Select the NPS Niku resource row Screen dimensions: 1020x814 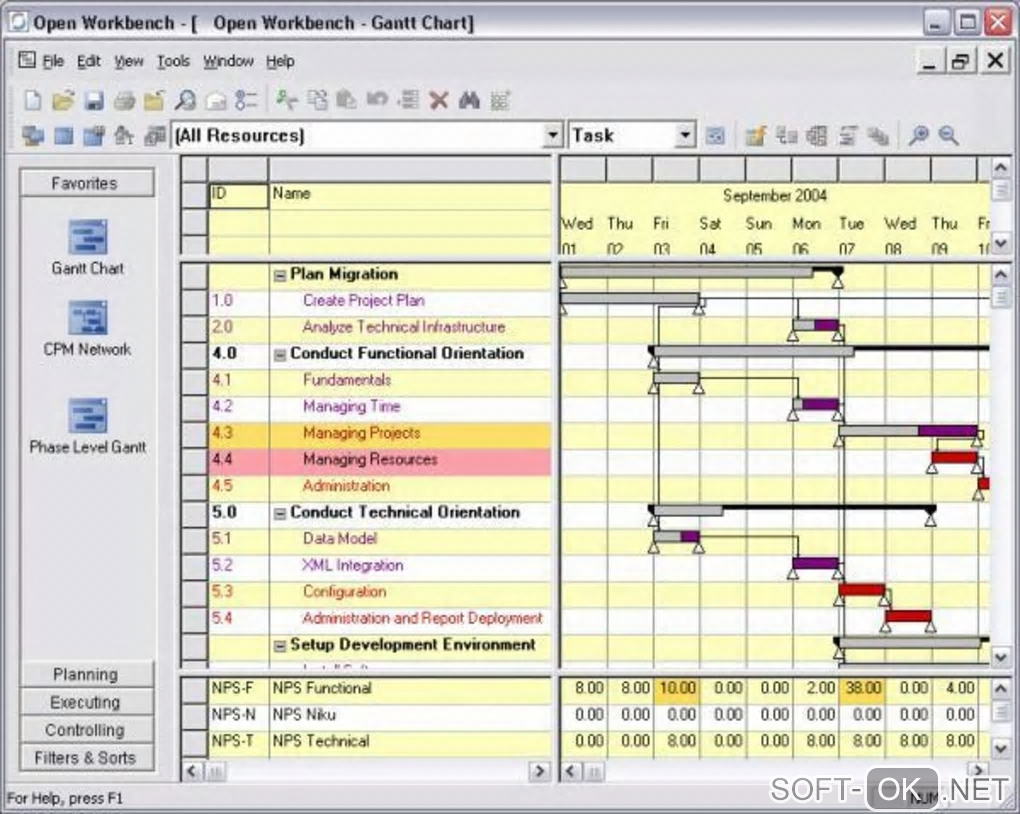[x=380, y=715]
